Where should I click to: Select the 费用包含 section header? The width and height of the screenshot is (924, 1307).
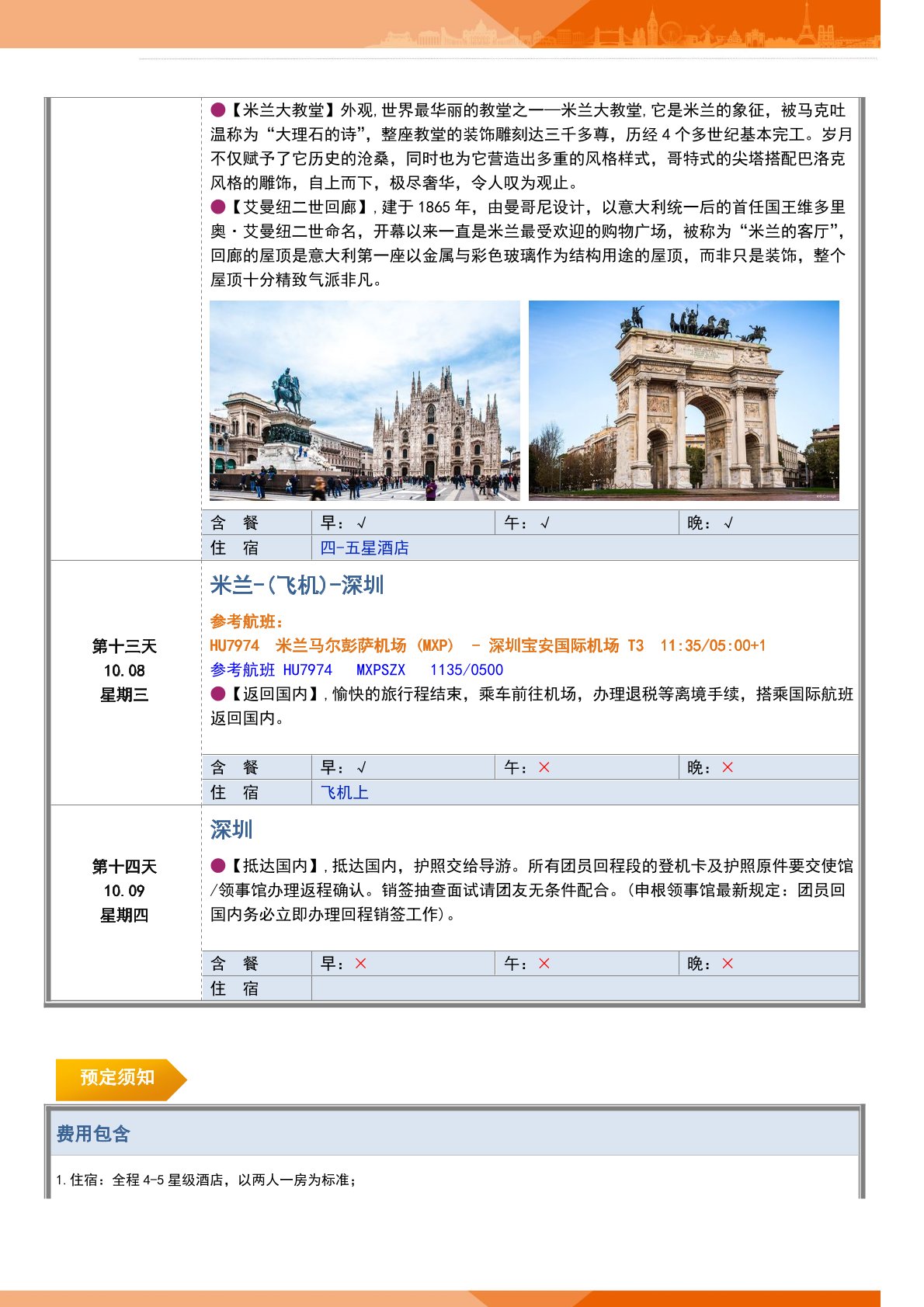(93, 1134)
